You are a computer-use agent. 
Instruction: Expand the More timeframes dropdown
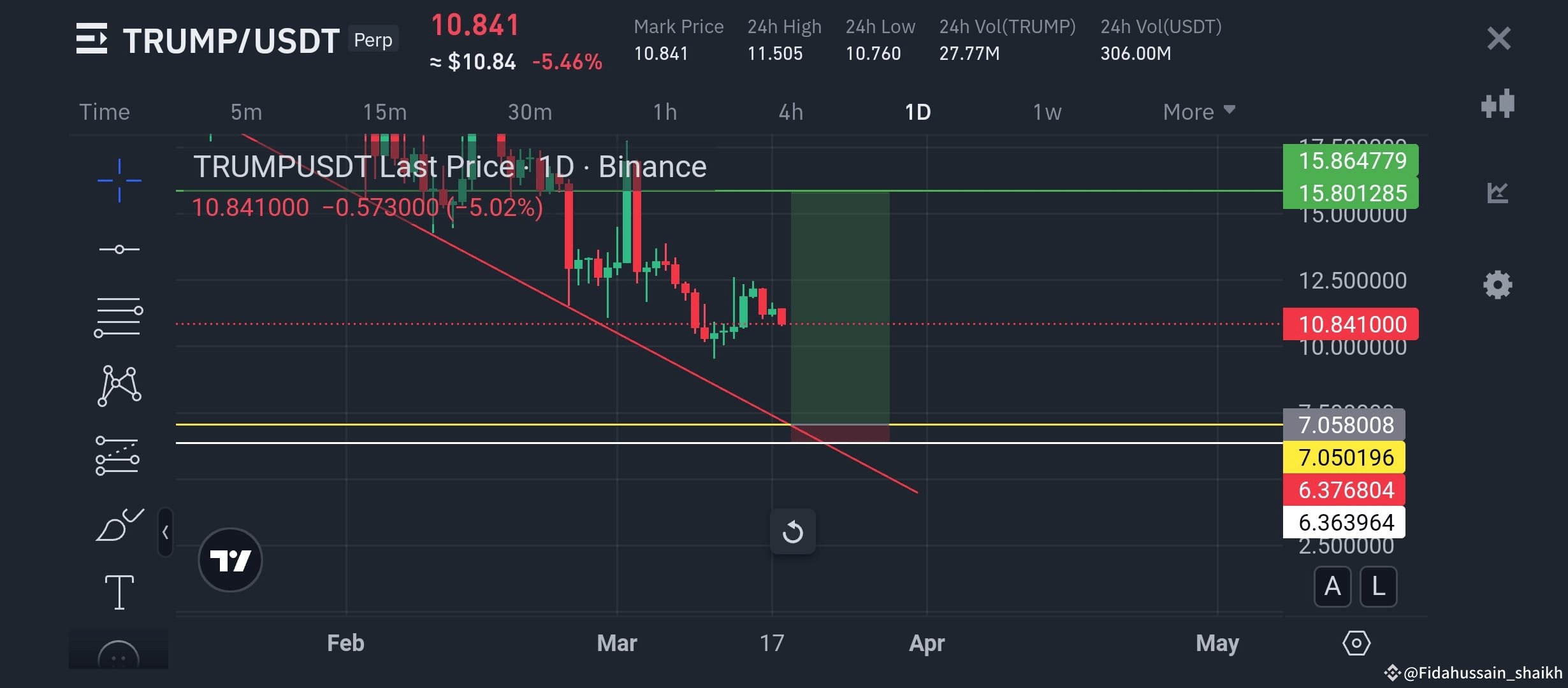(1199, 112)
